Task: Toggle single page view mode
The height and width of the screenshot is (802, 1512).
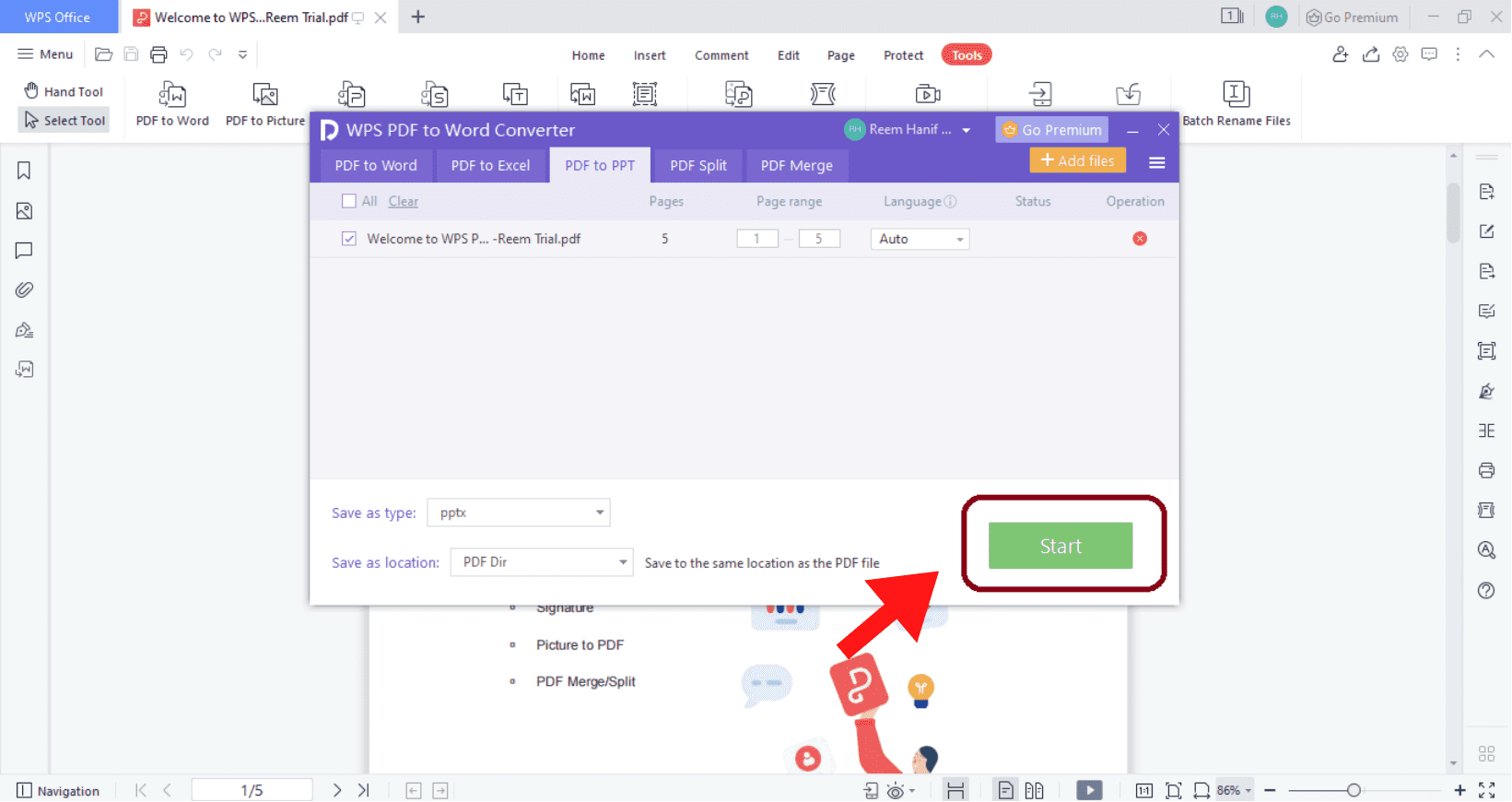Action: coord(1006,790)
